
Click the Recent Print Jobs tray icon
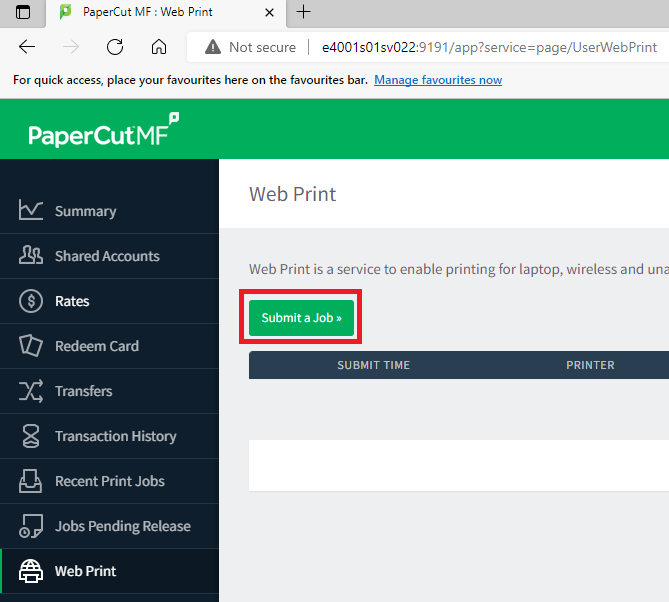click(31, 481)
